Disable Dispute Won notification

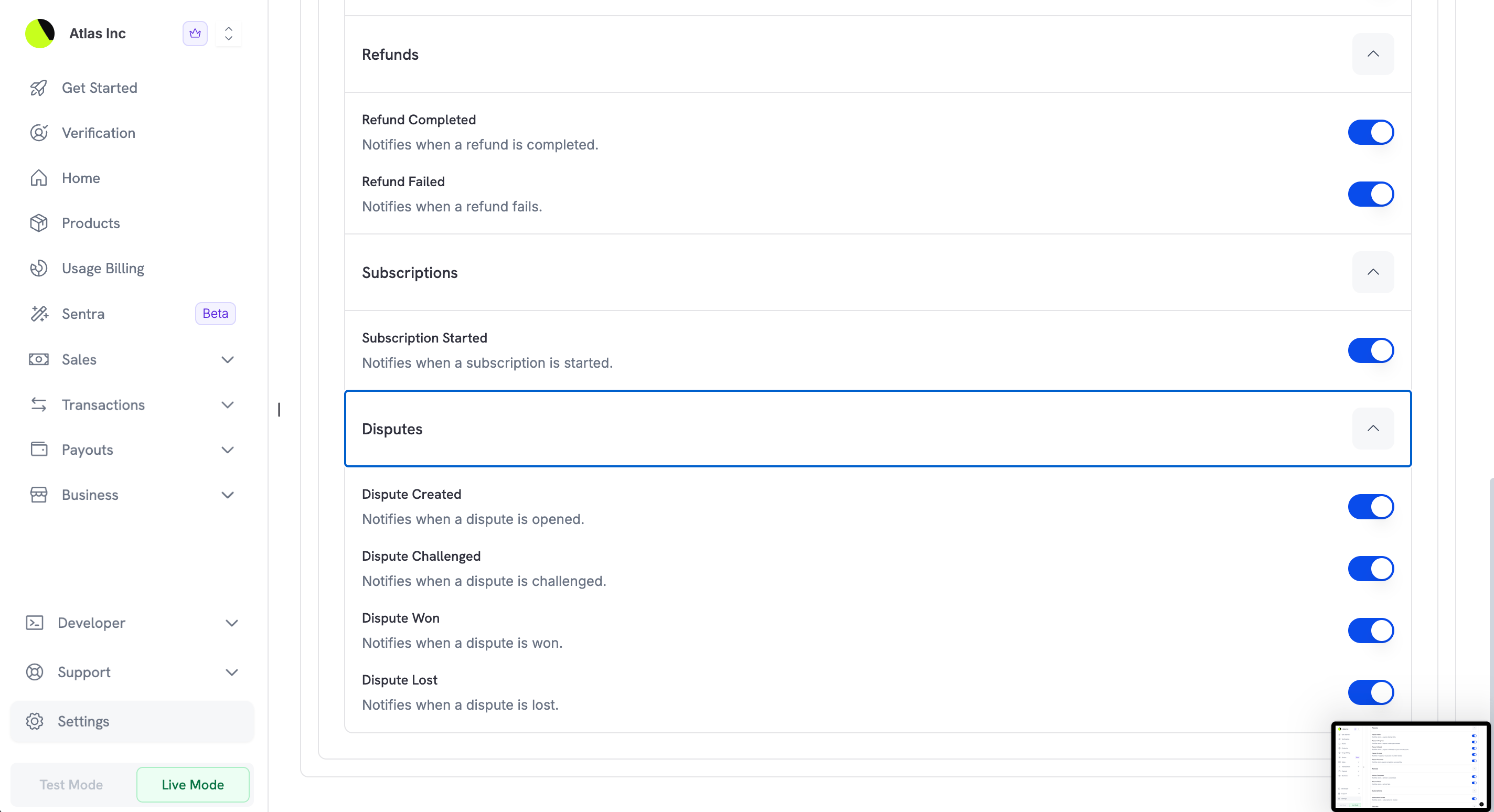[1371, 631]
